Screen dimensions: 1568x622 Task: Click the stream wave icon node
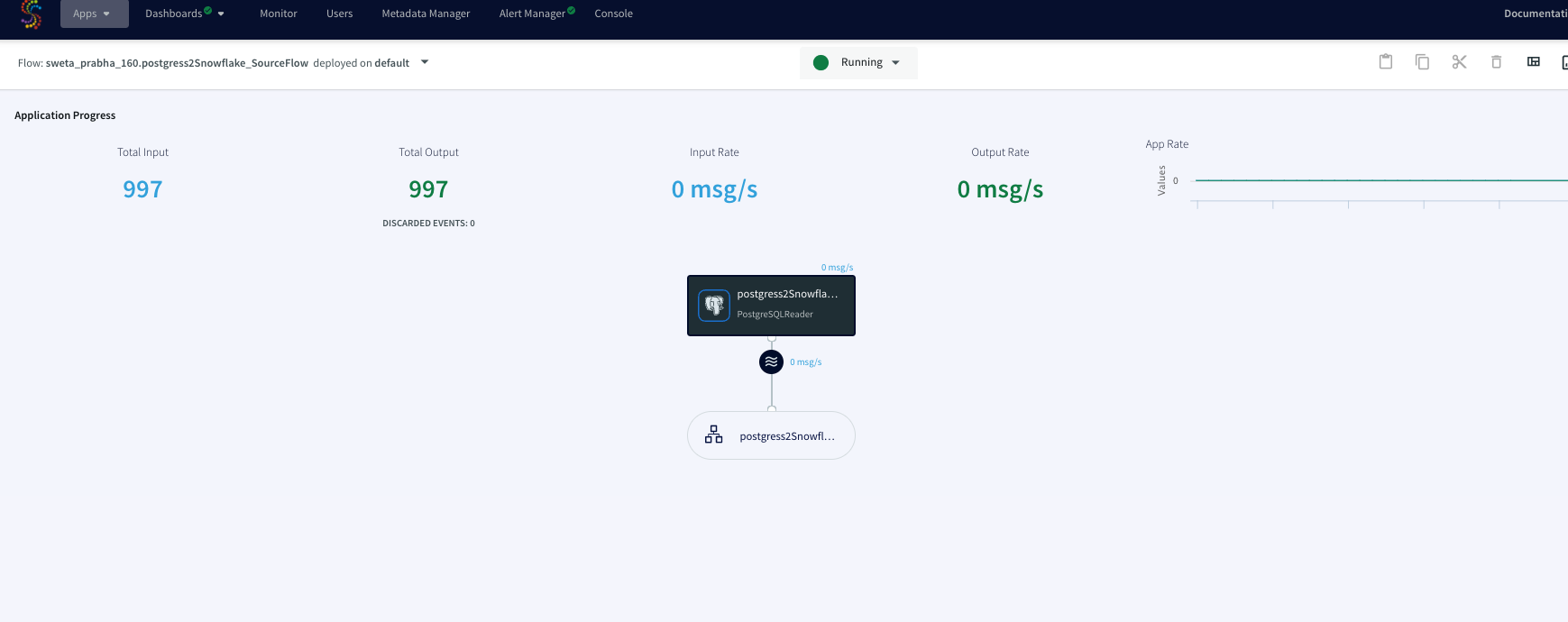pos(771,361)
